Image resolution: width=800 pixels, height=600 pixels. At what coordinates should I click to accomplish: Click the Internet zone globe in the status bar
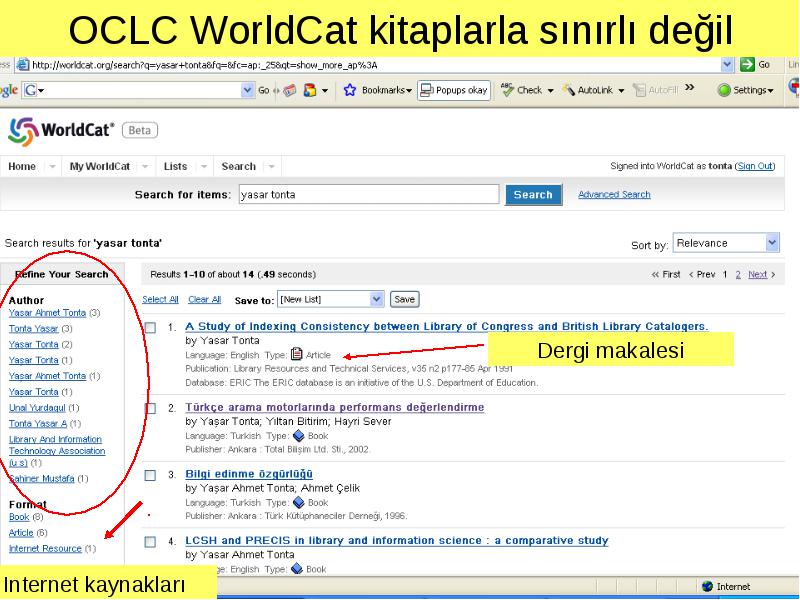click(x=707, y=586)
